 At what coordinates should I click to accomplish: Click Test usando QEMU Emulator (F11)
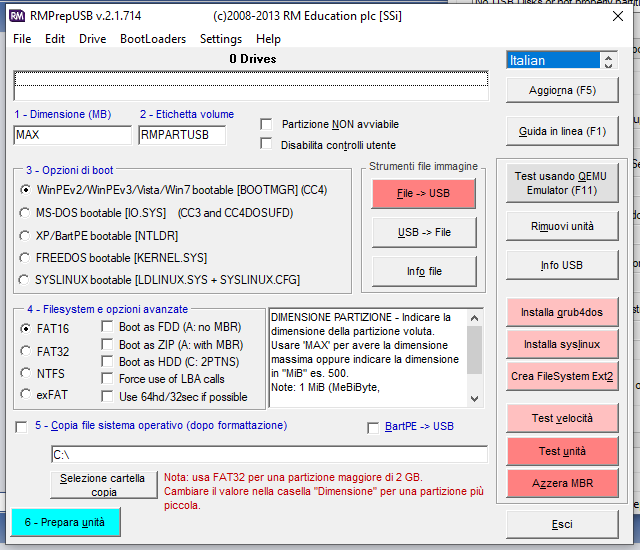pos(562,183)
